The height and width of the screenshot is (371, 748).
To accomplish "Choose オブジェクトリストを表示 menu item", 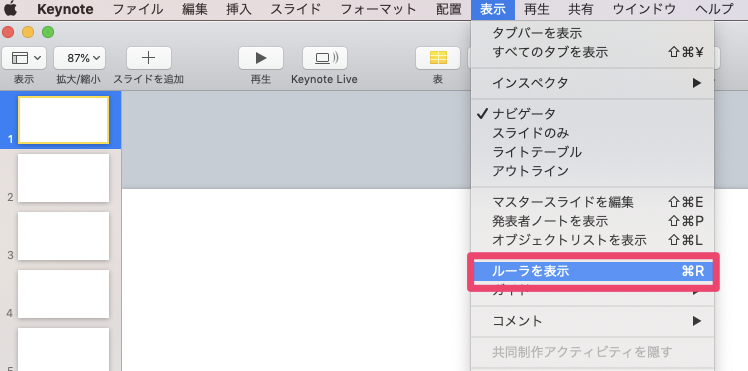I will pyautogui.click(x=592, y=240).
